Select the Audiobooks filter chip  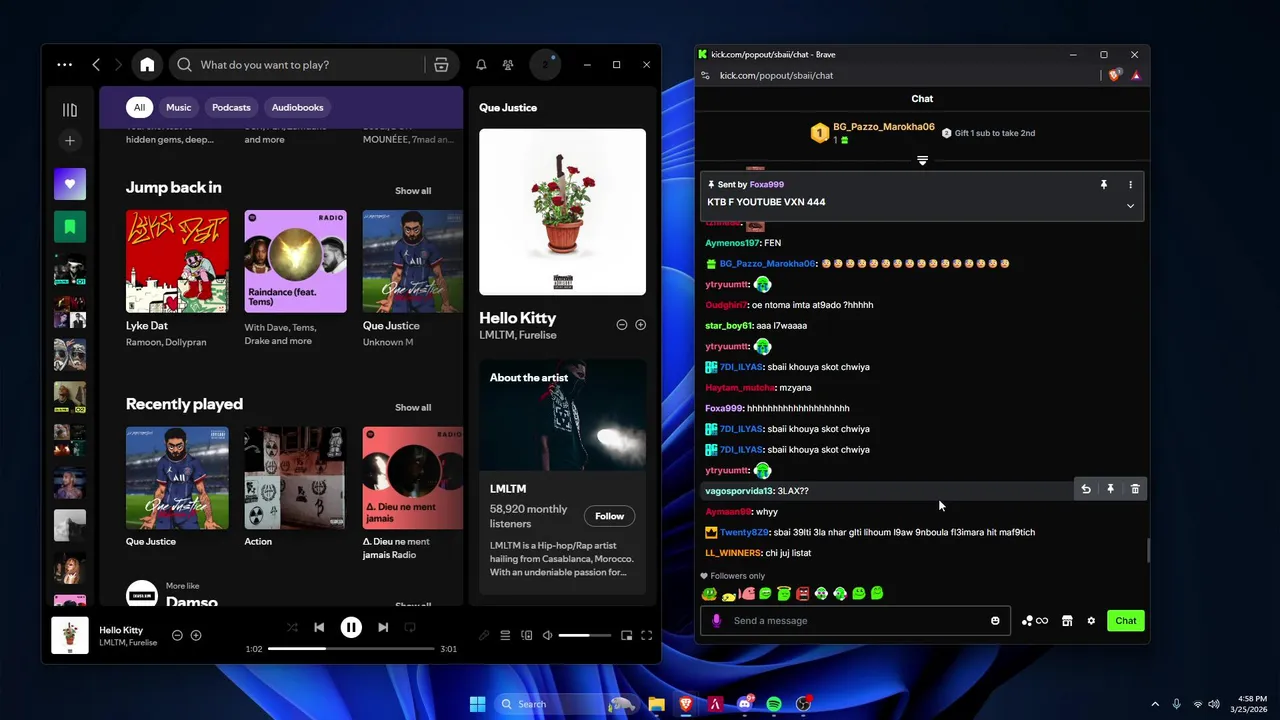(x=298, y=107)
